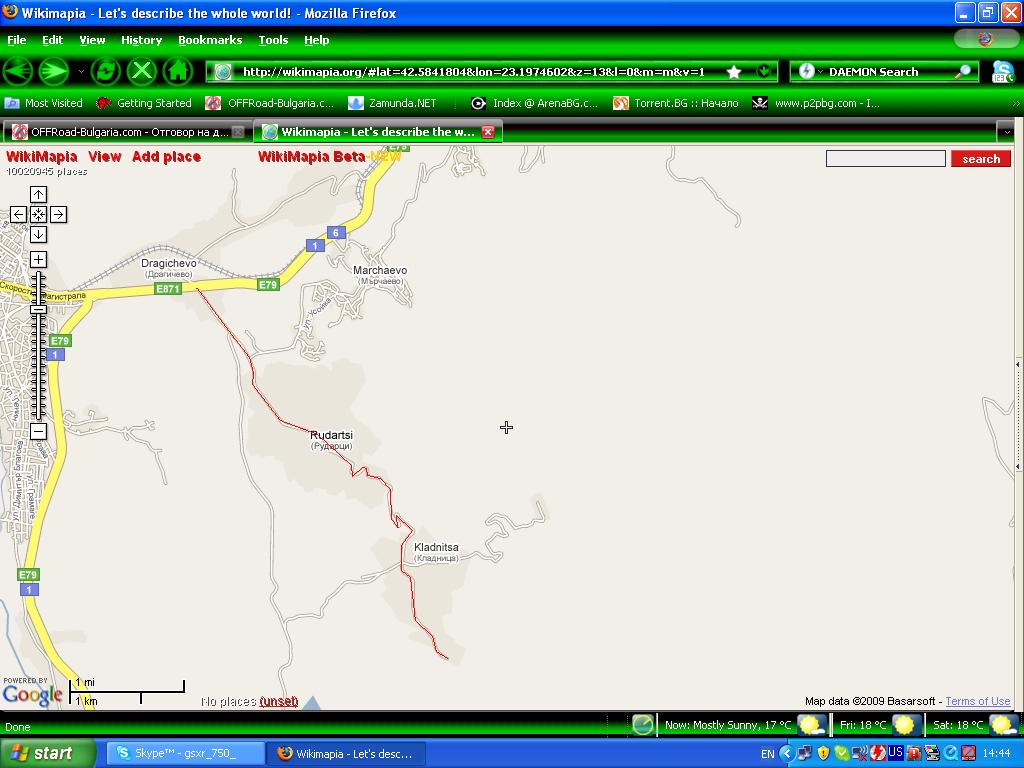Click the (unset) link near No places
The height and width of the screenshot is (768, 1024).
click(x=279, y=701)
